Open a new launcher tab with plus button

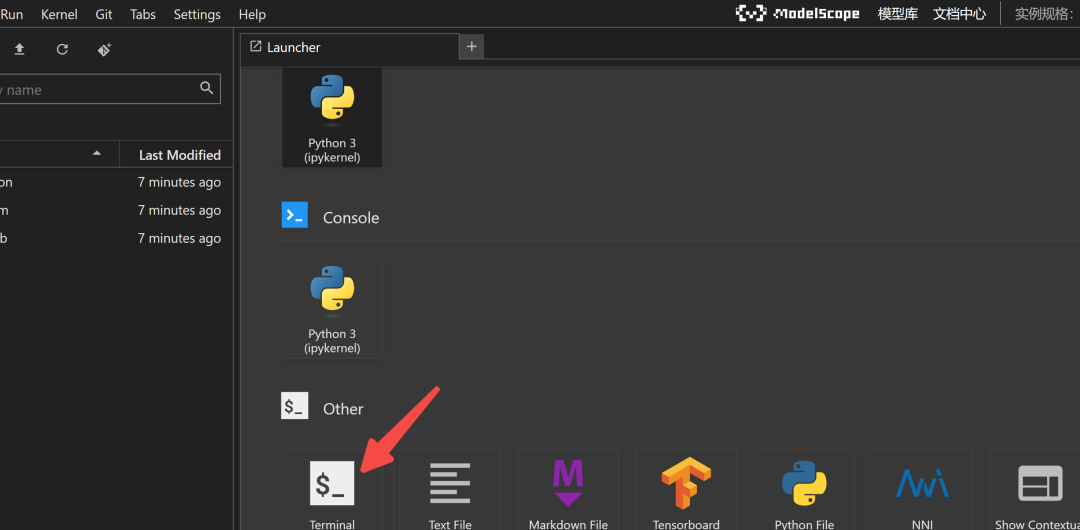click(x=472, y=47)
